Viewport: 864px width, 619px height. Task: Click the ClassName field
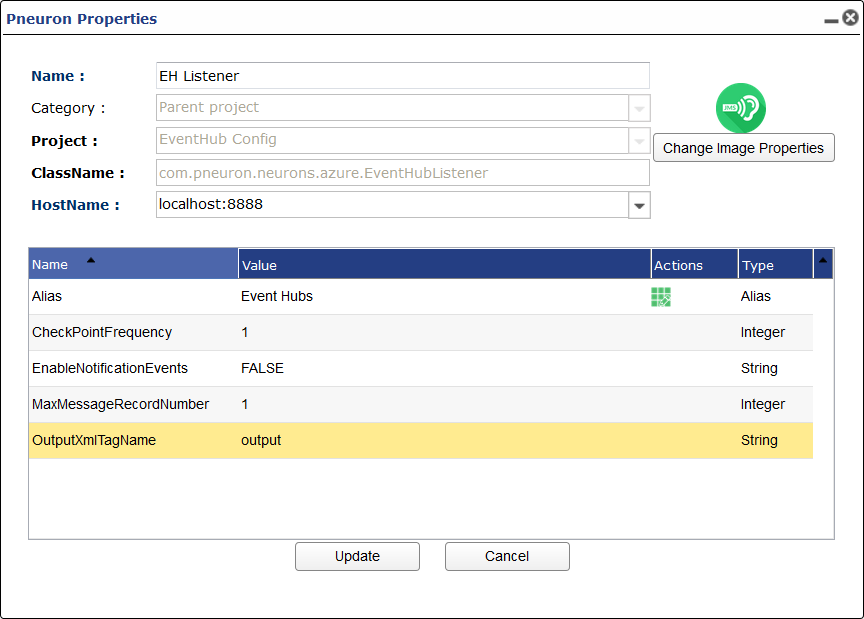[403, 173]
